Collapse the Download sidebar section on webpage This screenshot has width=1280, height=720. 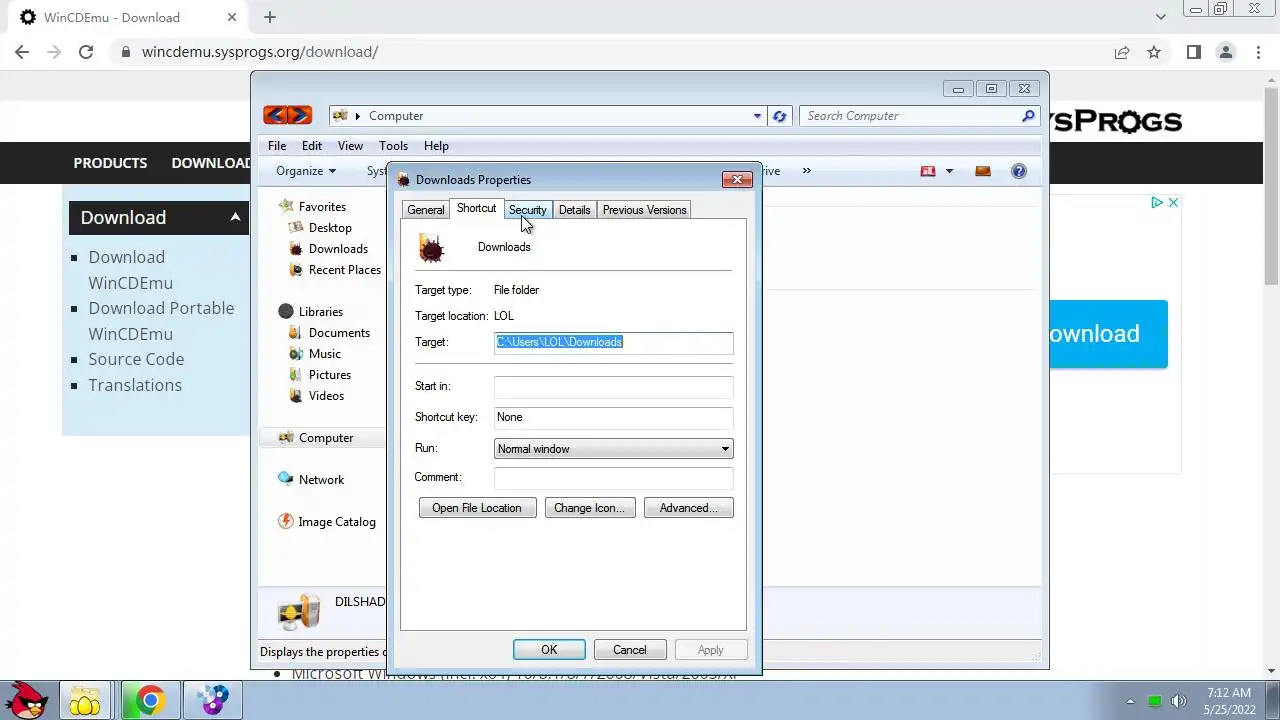tap(235, 217)
